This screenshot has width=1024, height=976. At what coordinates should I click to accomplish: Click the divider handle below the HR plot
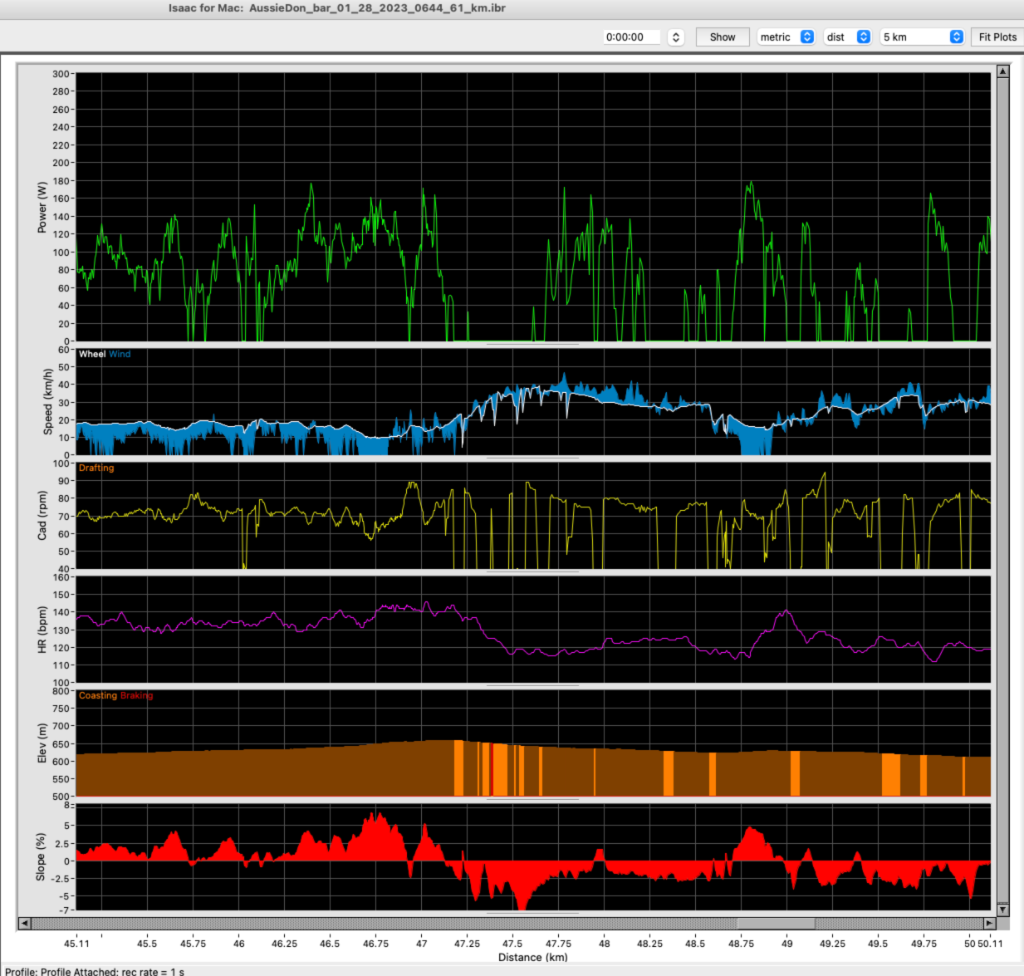532,686
